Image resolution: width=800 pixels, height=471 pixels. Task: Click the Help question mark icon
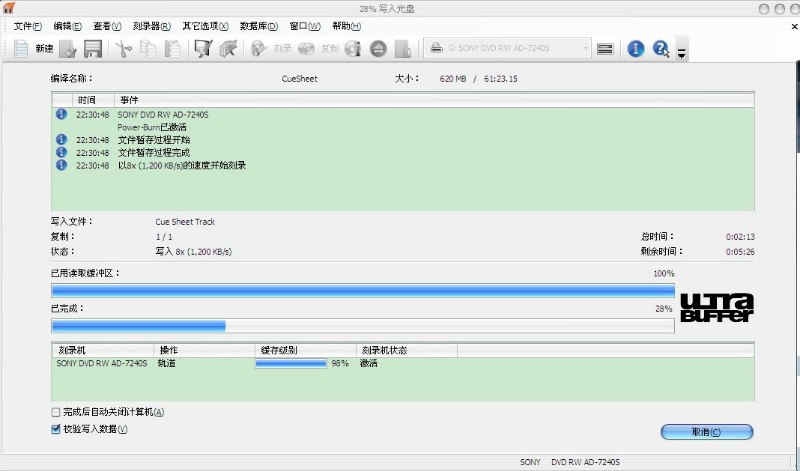[x=661, y=48]
